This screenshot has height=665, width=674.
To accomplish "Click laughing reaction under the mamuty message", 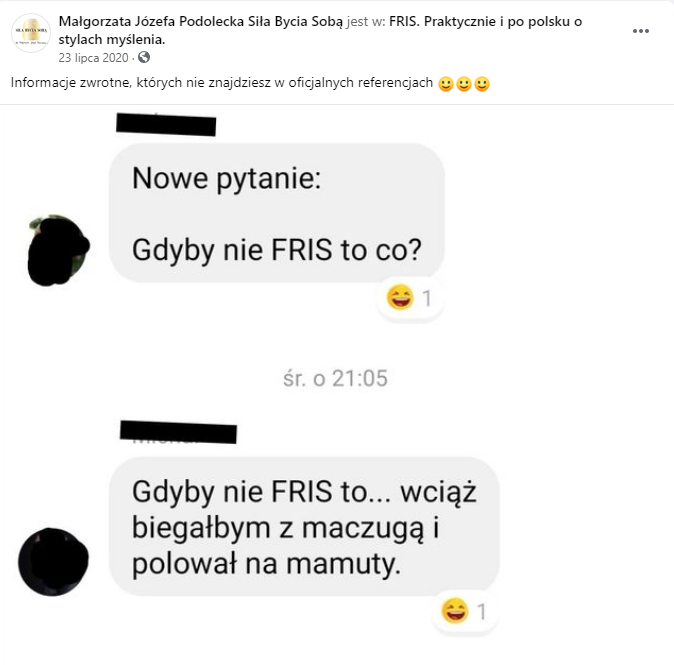I will tap(455, 610).
